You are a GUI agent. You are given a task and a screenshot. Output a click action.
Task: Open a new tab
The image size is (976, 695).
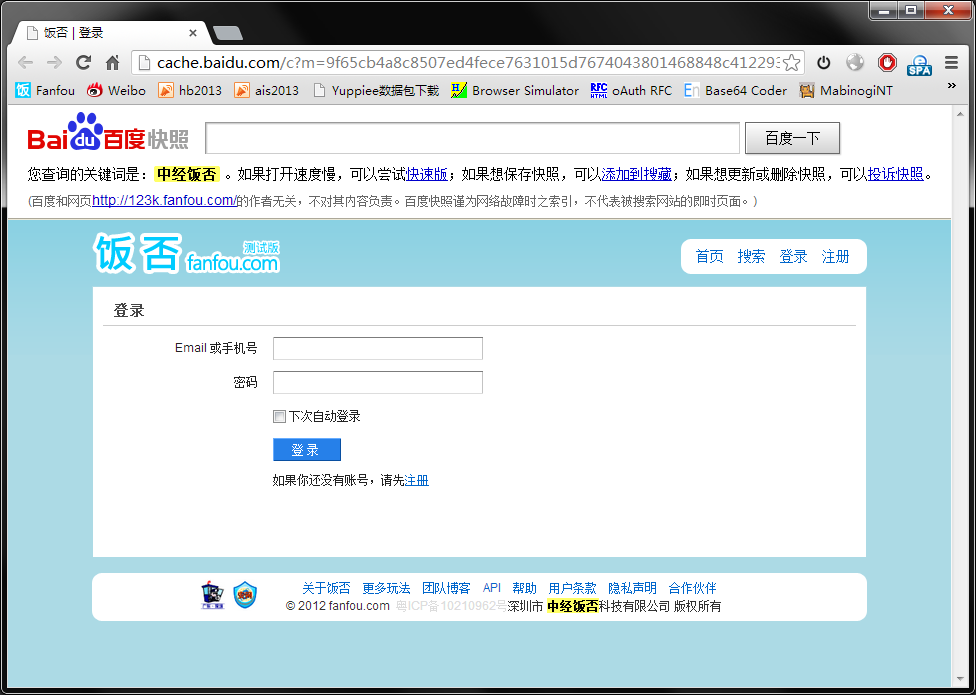tap(227, 33)
